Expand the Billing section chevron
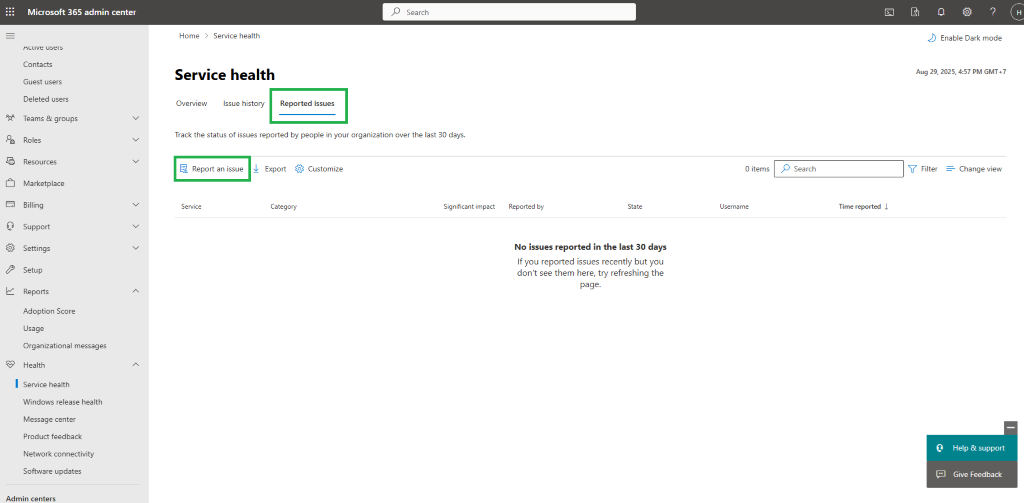 136,204
